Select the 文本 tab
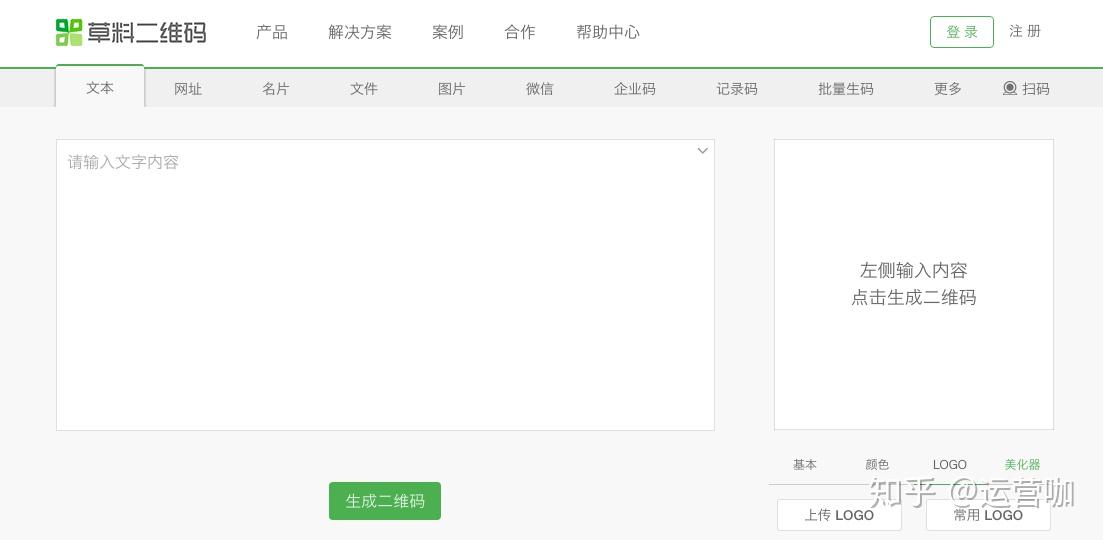The image size is (1103, 540). click(x=100, y=87)
